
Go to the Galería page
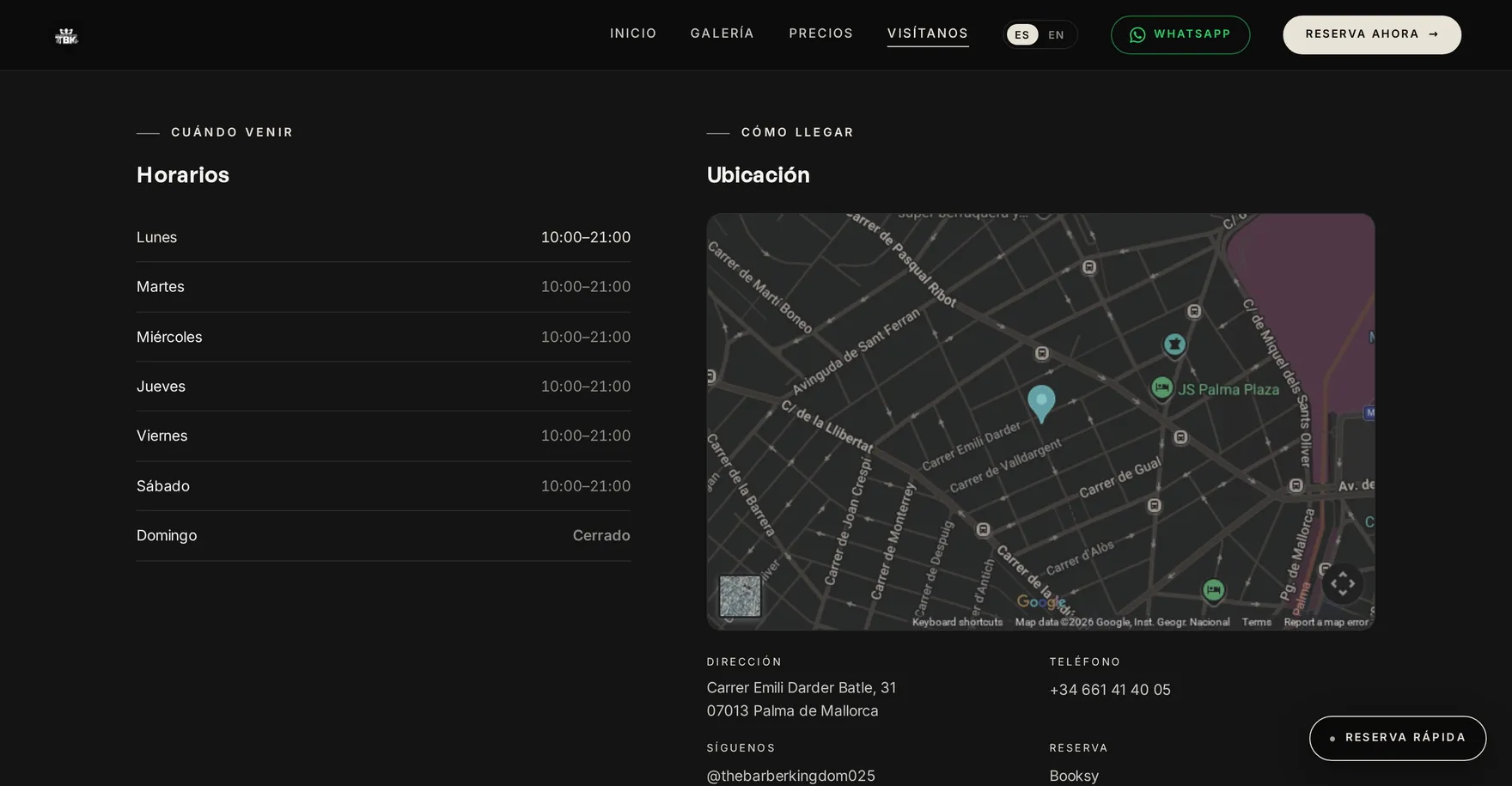point(722,34)
